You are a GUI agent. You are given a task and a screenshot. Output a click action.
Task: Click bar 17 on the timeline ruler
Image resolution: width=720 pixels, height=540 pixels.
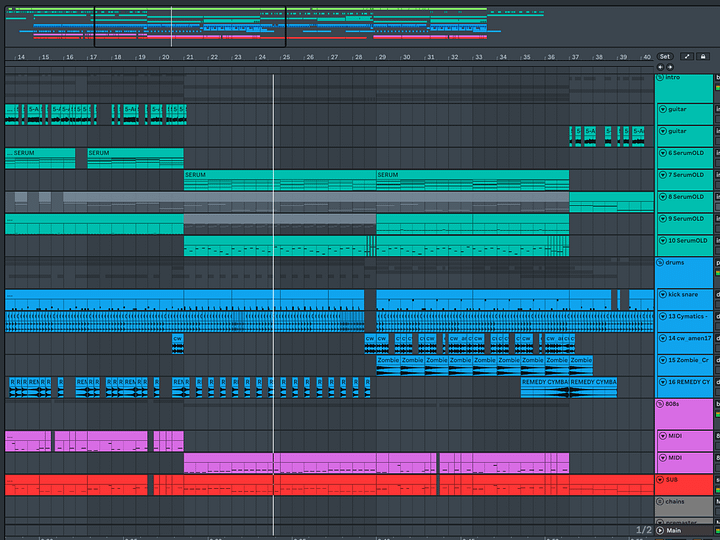click(93, 57)
